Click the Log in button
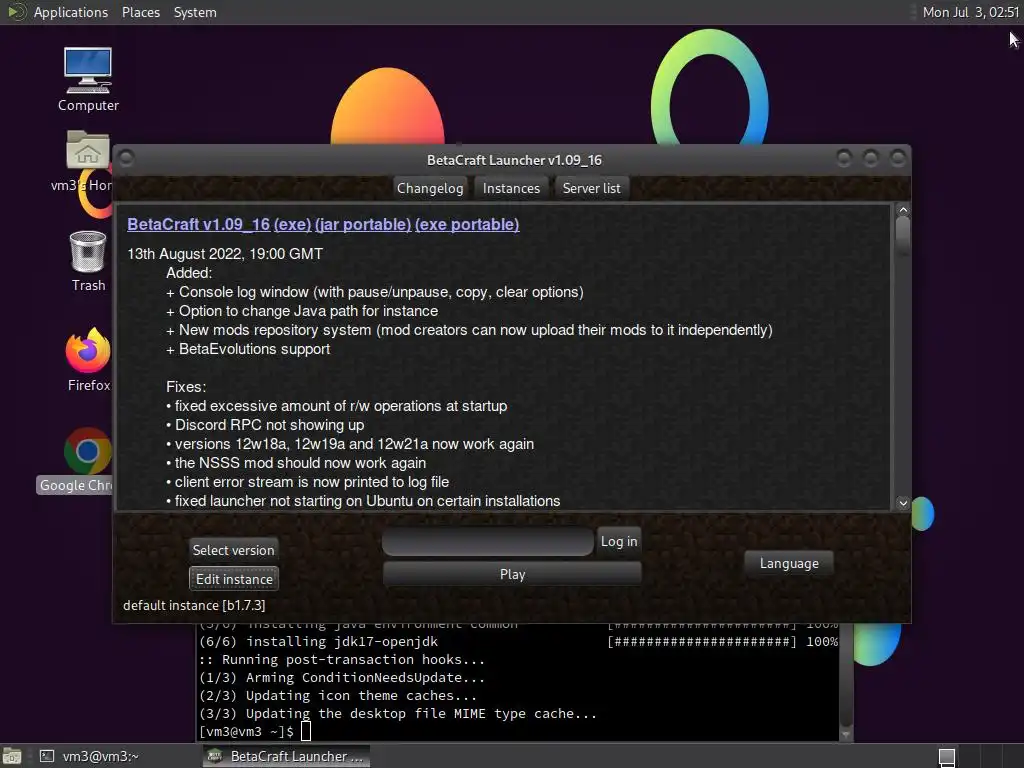 618,541
